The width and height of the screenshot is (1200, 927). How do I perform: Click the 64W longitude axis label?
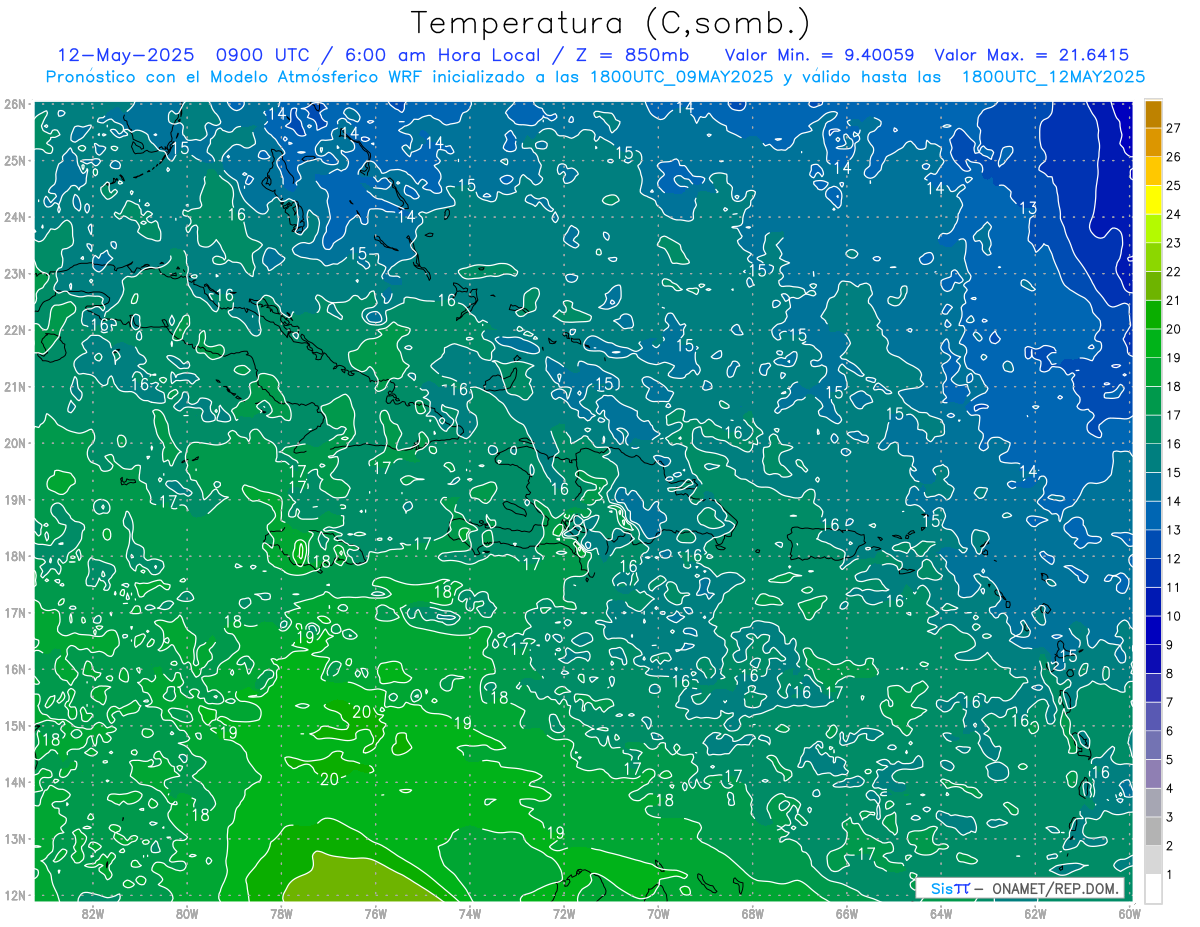[941, 913]
